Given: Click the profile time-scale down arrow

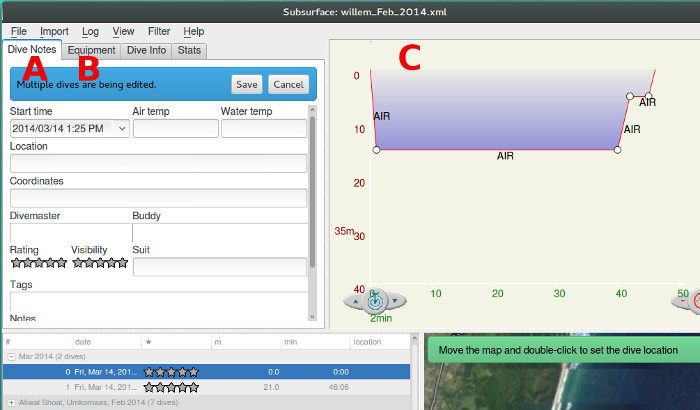Looking at the screenshot, I should [x=397, y=300].
